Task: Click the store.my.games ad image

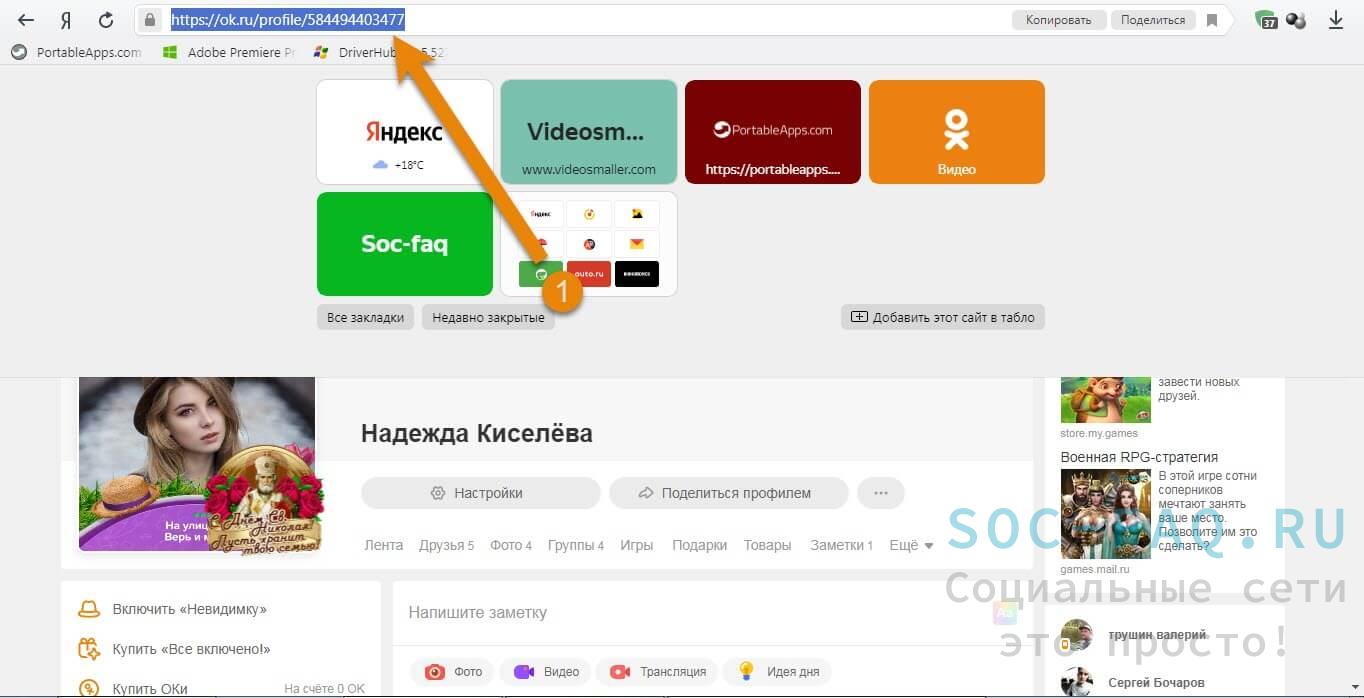Action: pos(1106,400)
